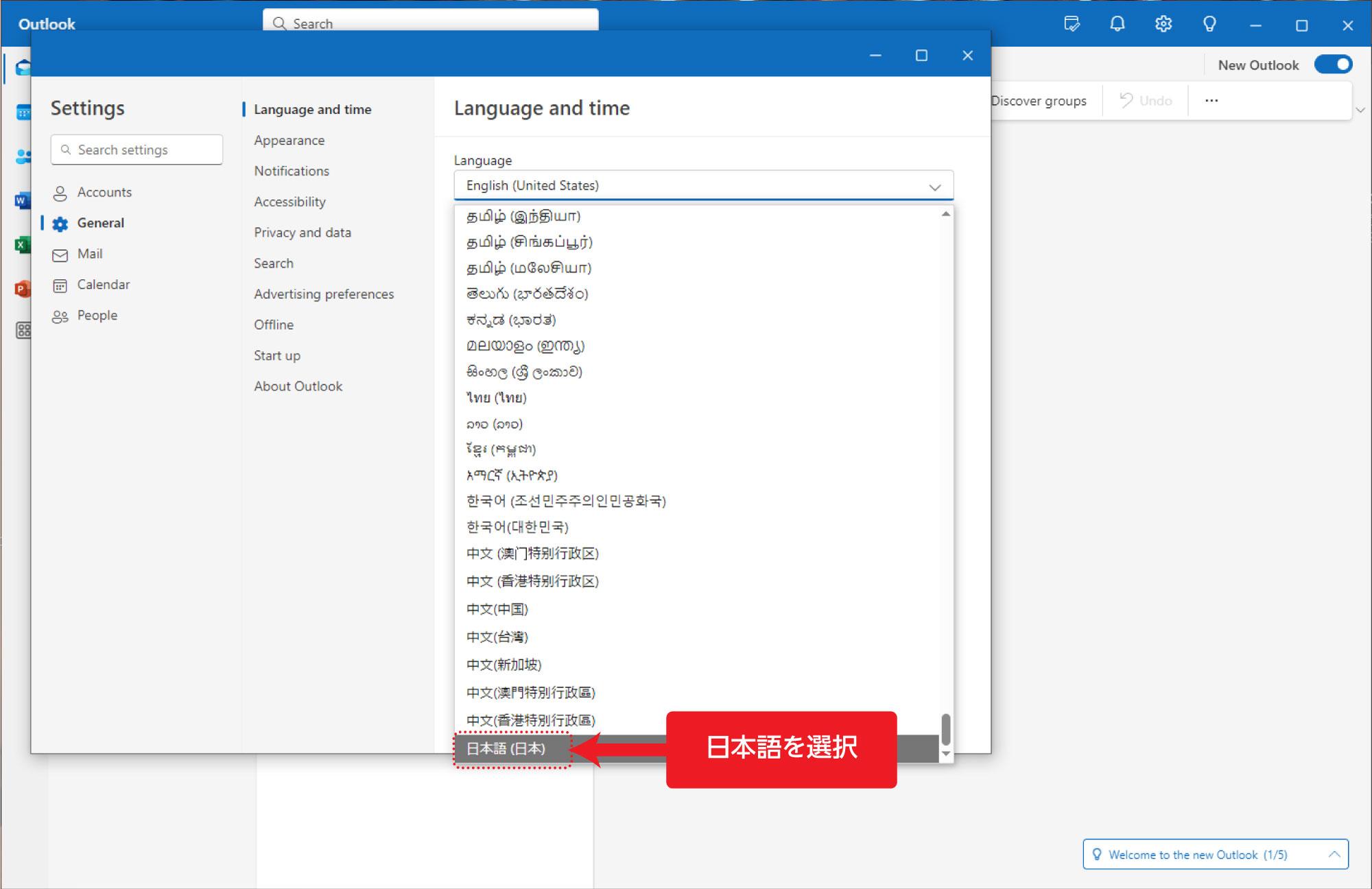Select 中文(台灣) in the language list
Viewport: 1372px width, 889px height.
point(497,637)
